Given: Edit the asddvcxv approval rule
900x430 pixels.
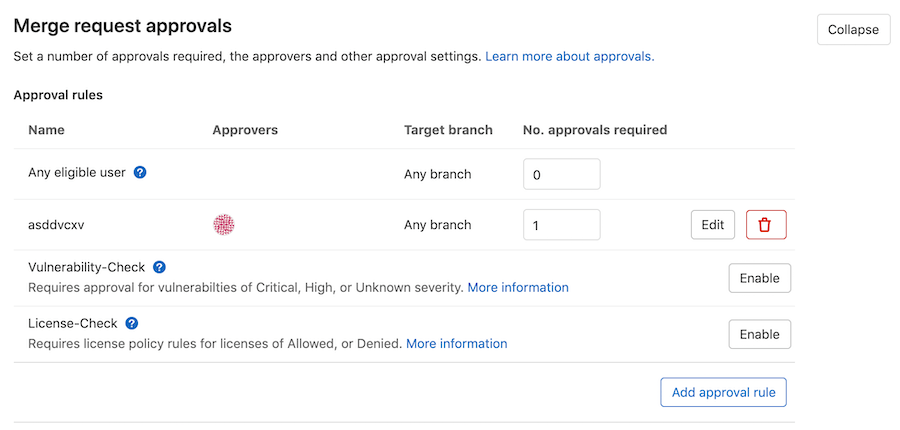Looking at the screenshot, I should pyautogui.click(x=712, y=225).
